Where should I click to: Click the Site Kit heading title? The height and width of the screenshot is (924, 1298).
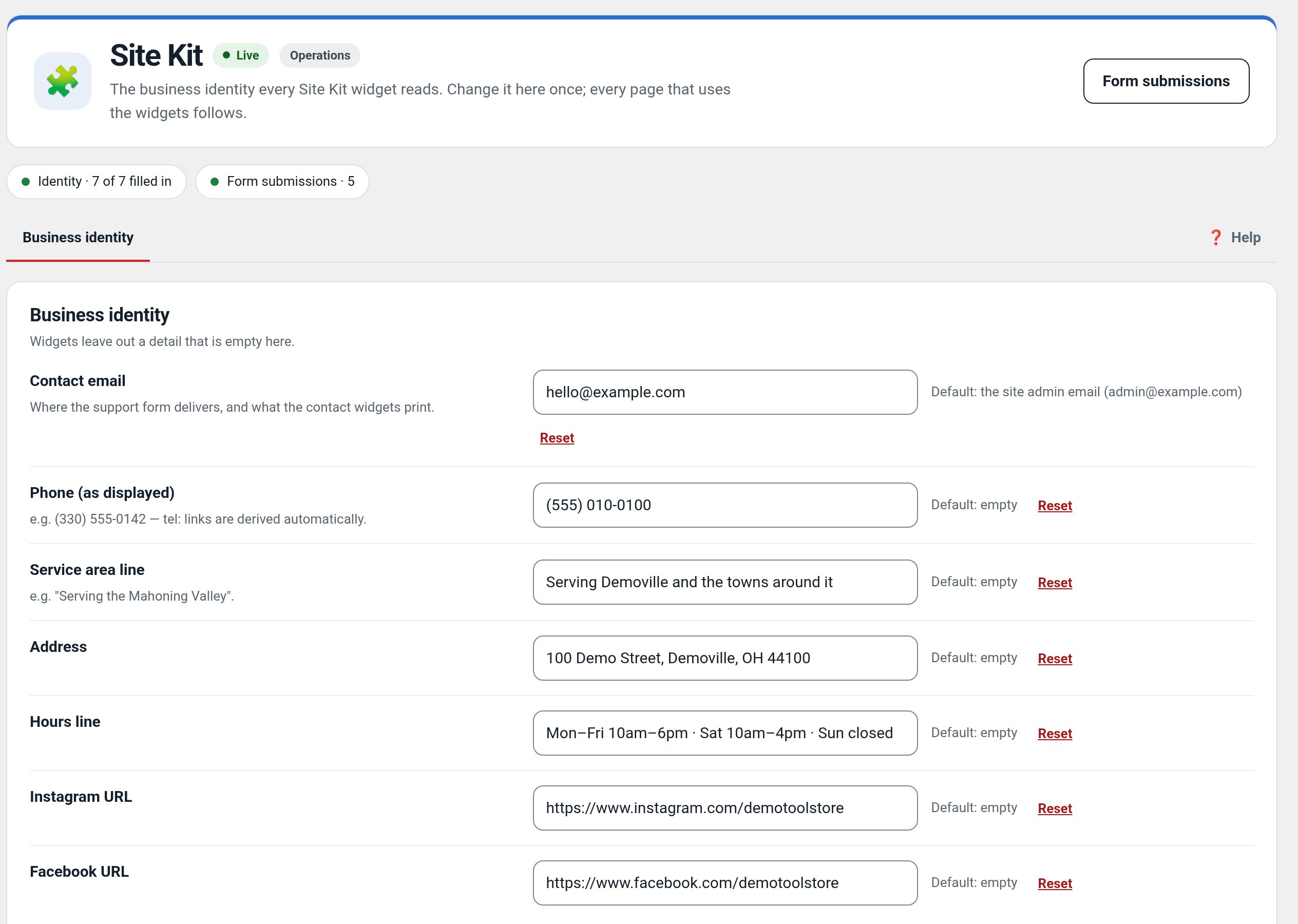click(156, 55)
